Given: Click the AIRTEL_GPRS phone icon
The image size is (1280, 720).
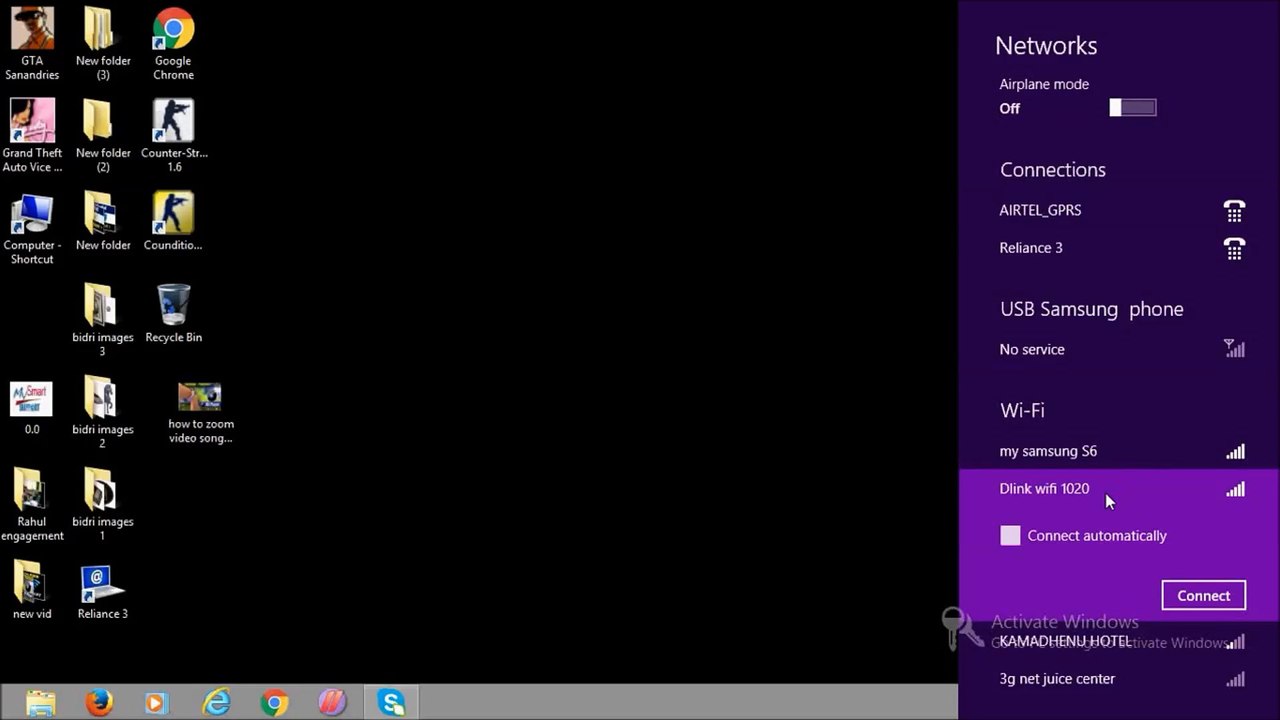Looking at the screenshot, I should [x=1235, y=211].
